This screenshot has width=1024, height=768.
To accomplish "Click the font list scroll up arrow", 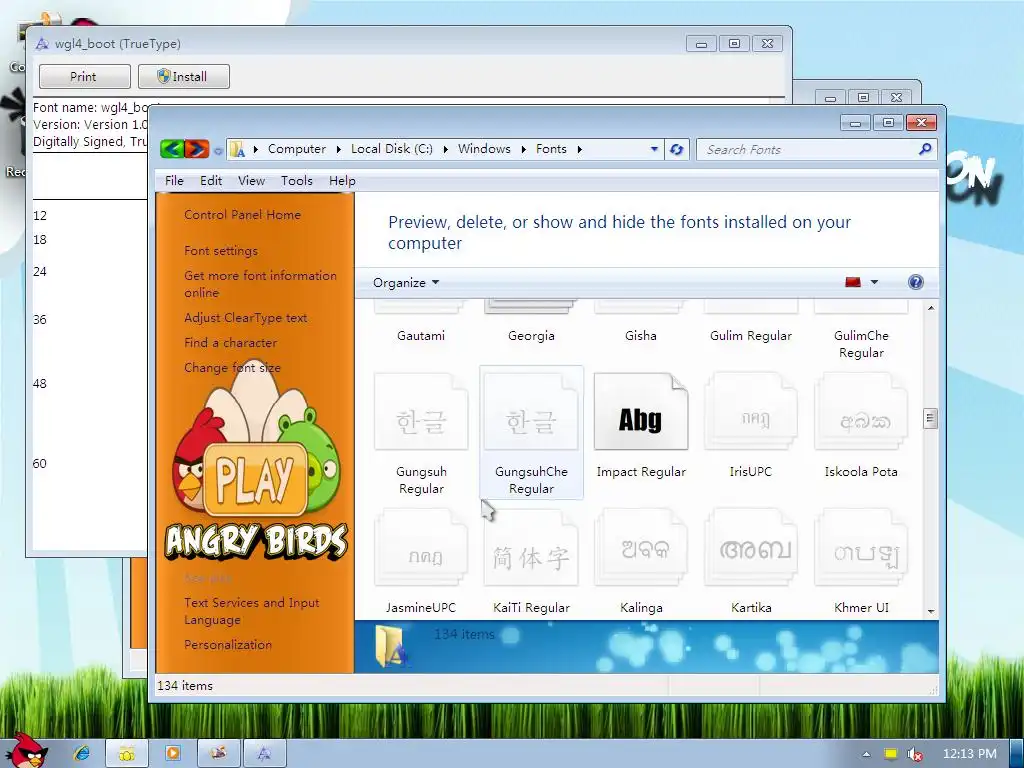I will [x=931, y=308].
